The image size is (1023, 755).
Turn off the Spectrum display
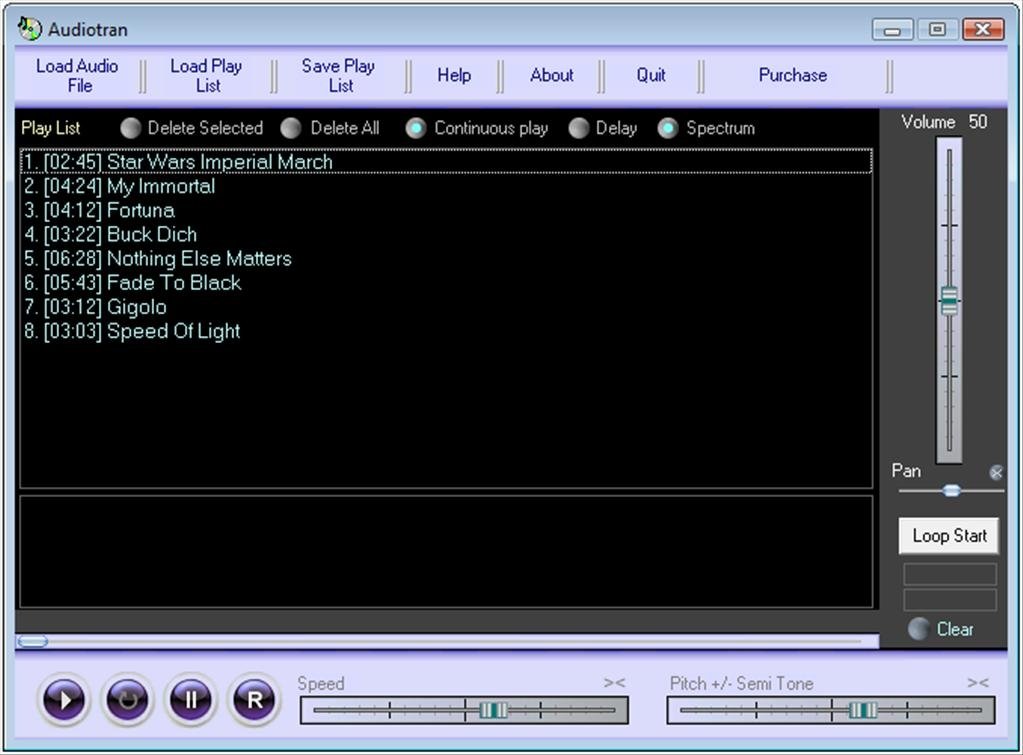(x=667, y=128)
